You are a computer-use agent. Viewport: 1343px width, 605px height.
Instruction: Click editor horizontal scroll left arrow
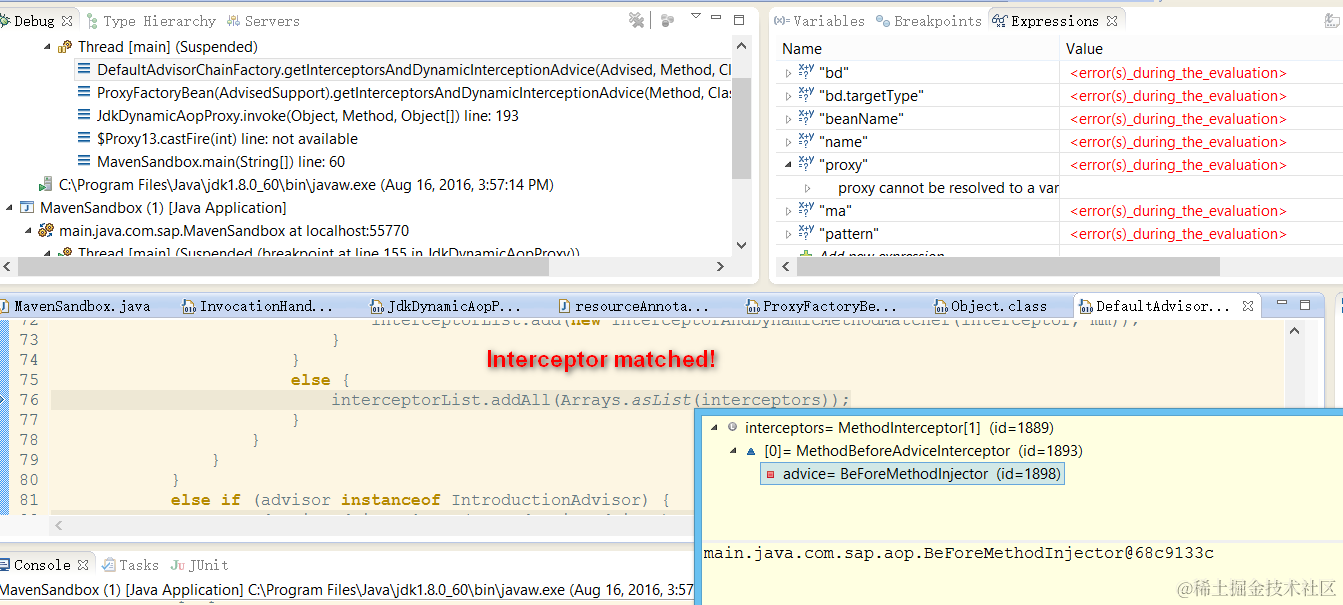tap(59, 525)
